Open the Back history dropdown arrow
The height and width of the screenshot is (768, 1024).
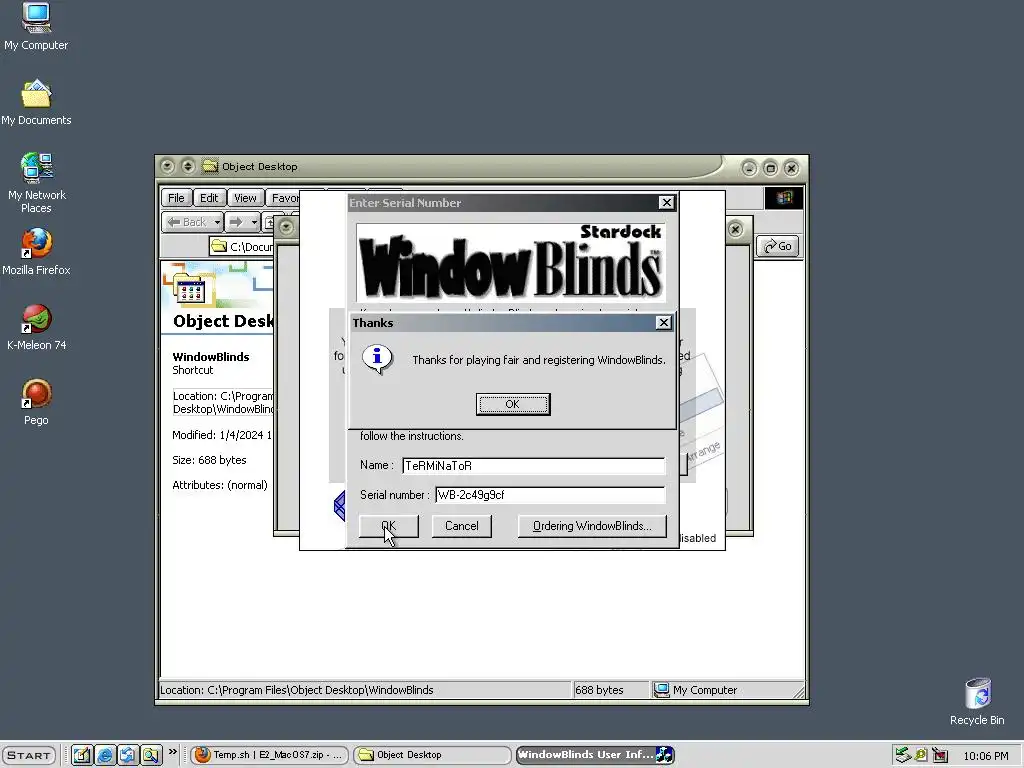click(x=217, y=222)
